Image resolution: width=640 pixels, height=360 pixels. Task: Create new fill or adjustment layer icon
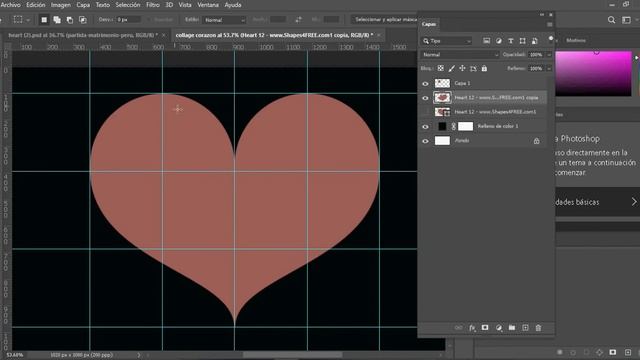coord(499,328)
